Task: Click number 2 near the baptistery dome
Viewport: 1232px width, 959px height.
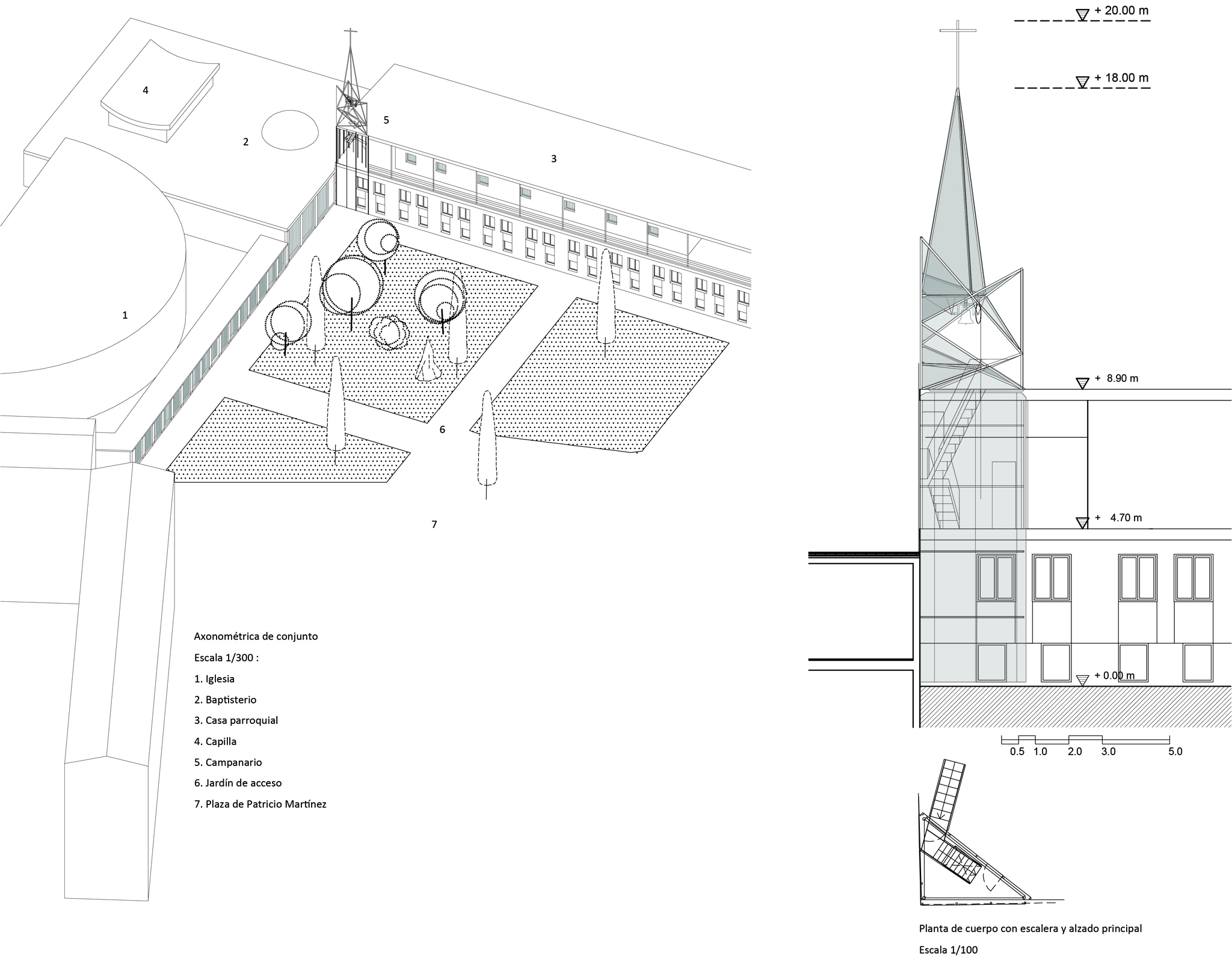Action: [x=245, y=142]
